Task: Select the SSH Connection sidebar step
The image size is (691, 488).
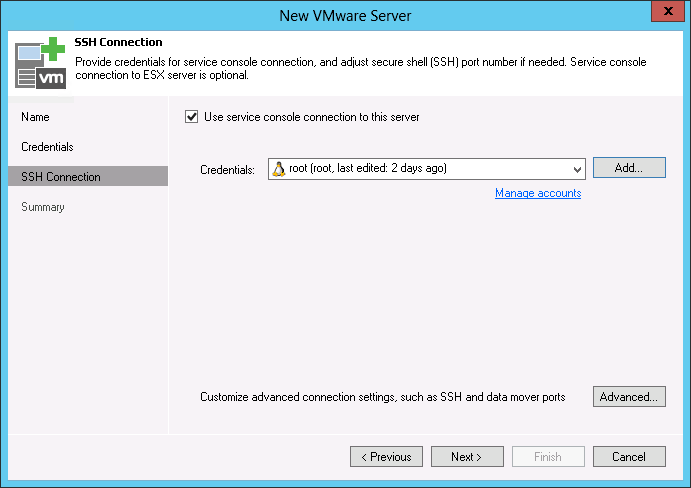Action: pos(61,177)
